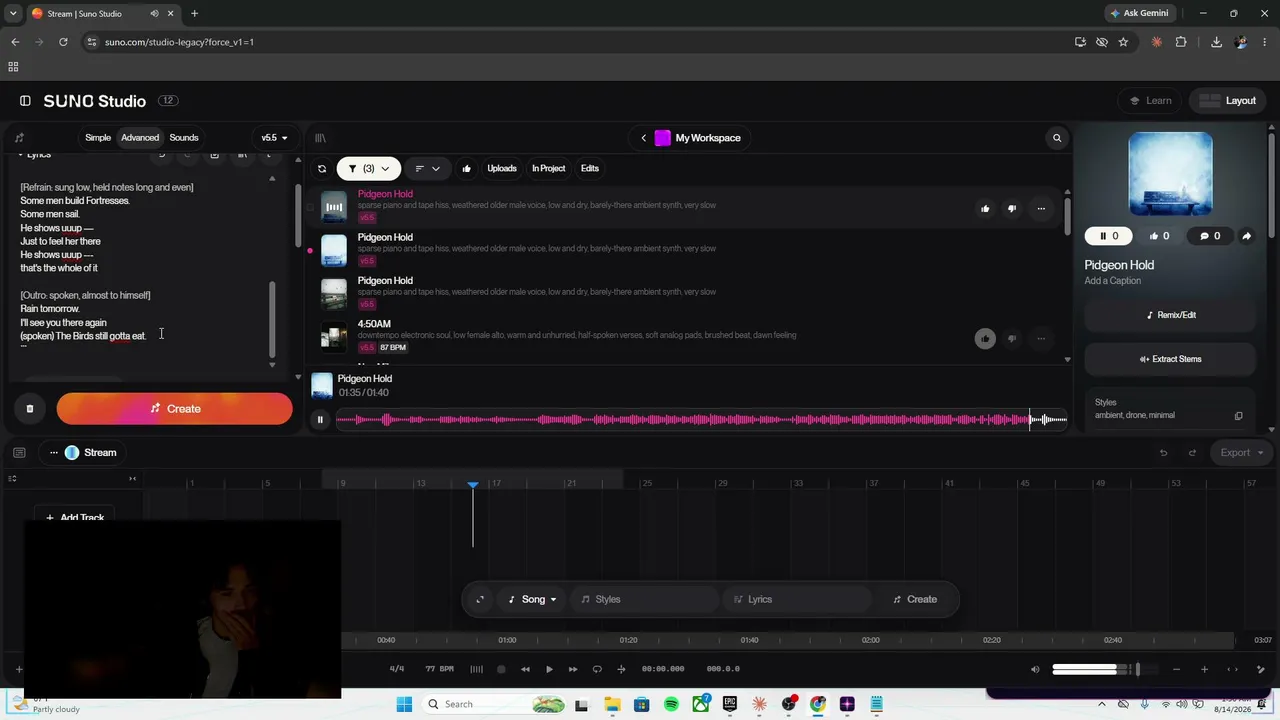Like Pidgeon Hold in the detail panel
1280x720 pixels.
[x=1160, y=236]
